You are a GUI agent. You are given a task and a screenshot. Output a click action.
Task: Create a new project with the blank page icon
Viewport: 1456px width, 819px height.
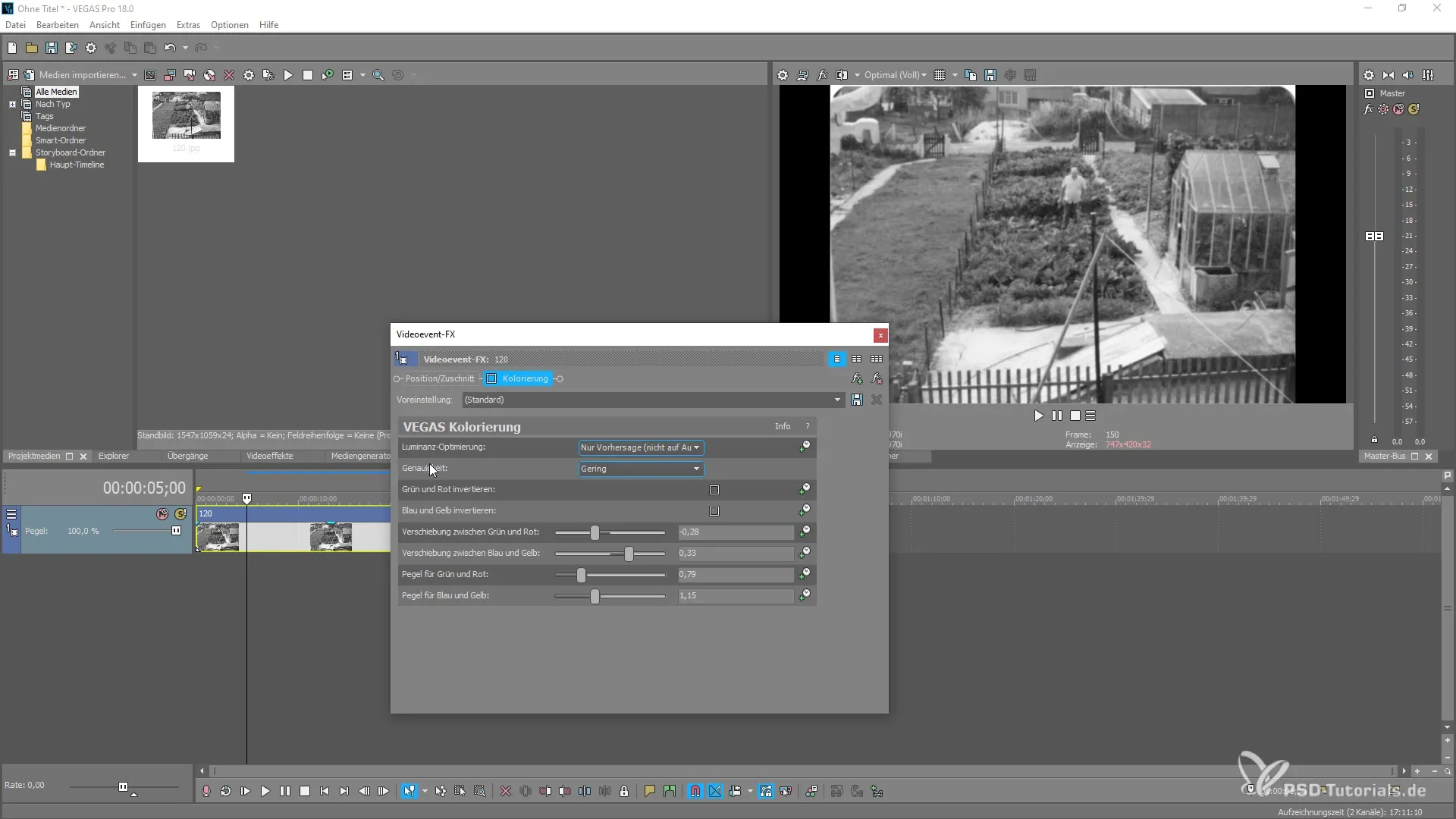click(x=12, y=48)
